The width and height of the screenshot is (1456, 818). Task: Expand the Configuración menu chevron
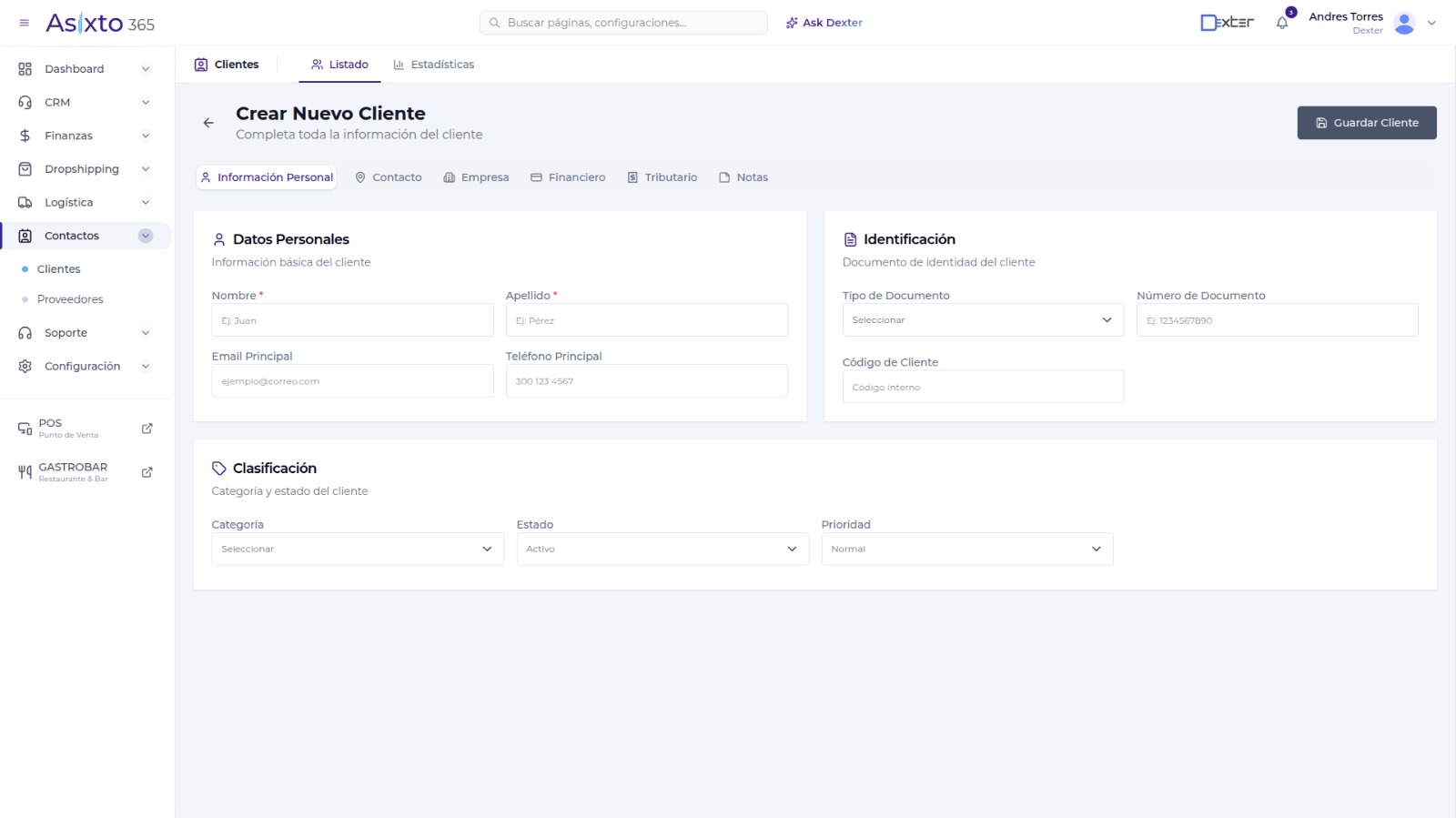(x=146, y=367)
